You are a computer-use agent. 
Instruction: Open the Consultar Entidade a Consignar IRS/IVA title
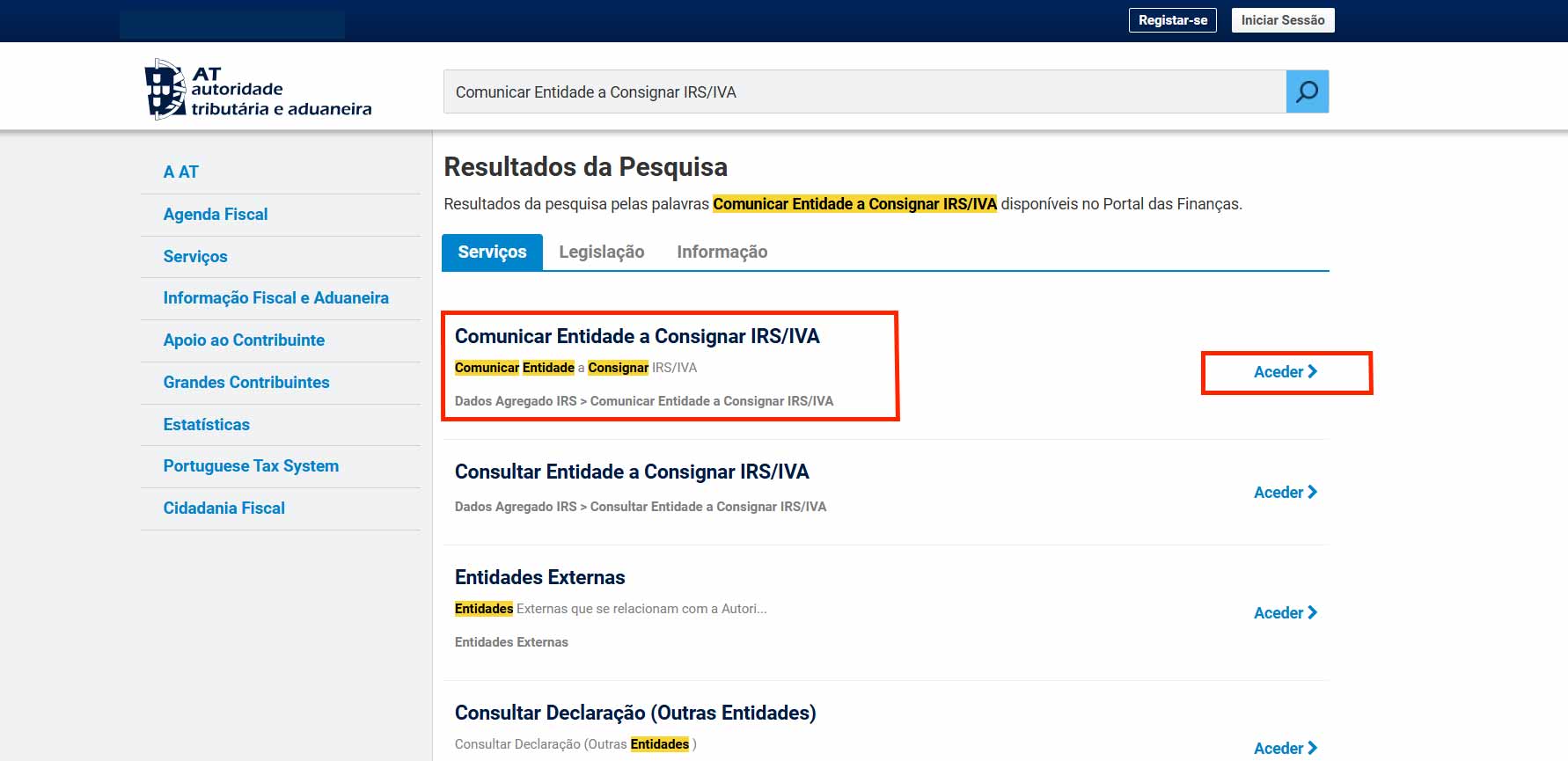coord(631,472)
